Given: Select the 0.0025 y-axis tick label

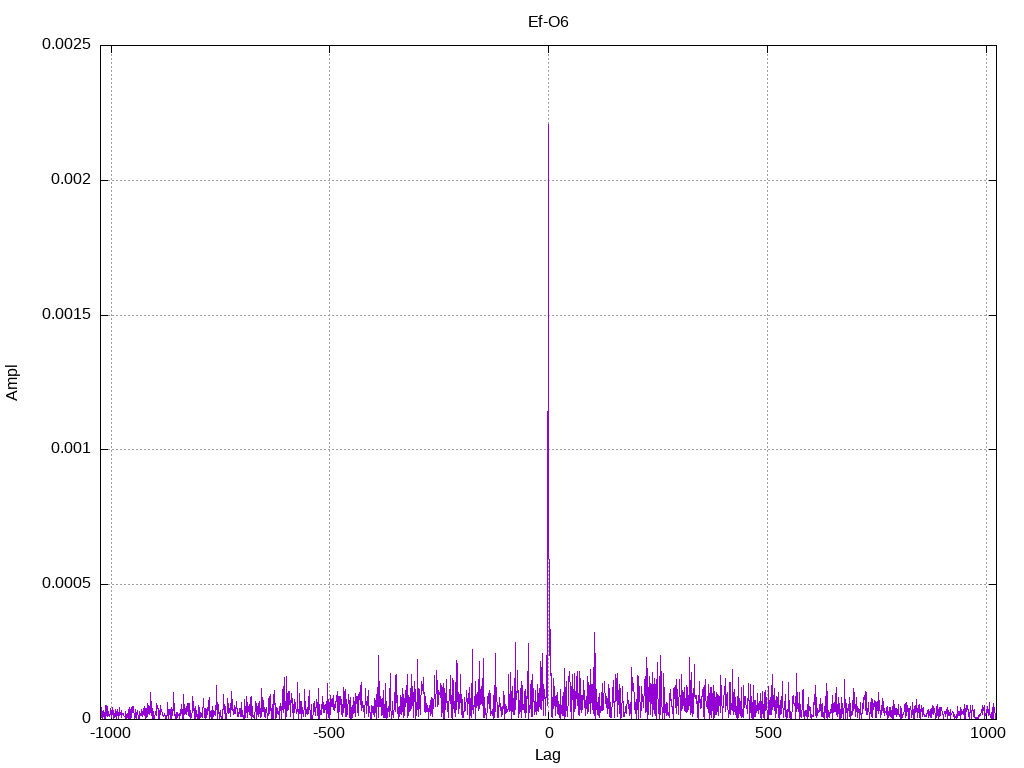Looking at the screenshot, I should [67, 44].
